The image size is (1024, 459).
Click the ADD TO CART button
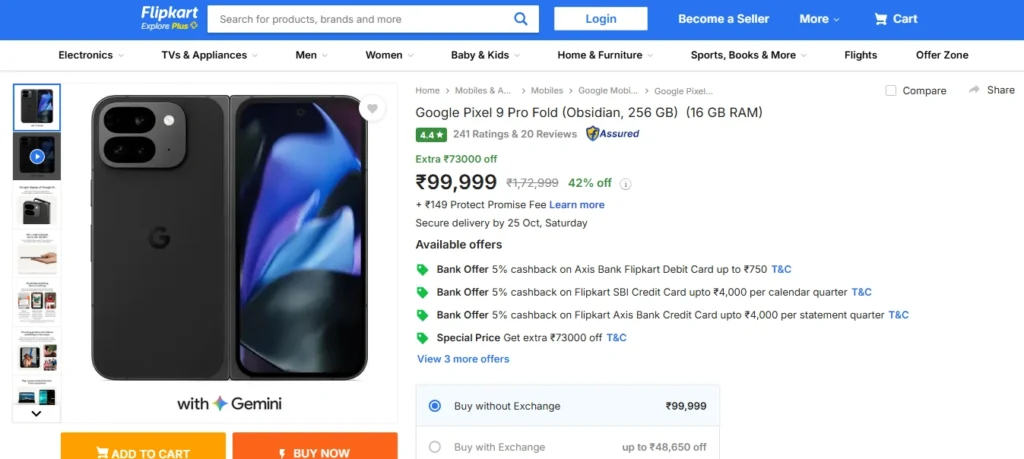[x=143, y=449]
